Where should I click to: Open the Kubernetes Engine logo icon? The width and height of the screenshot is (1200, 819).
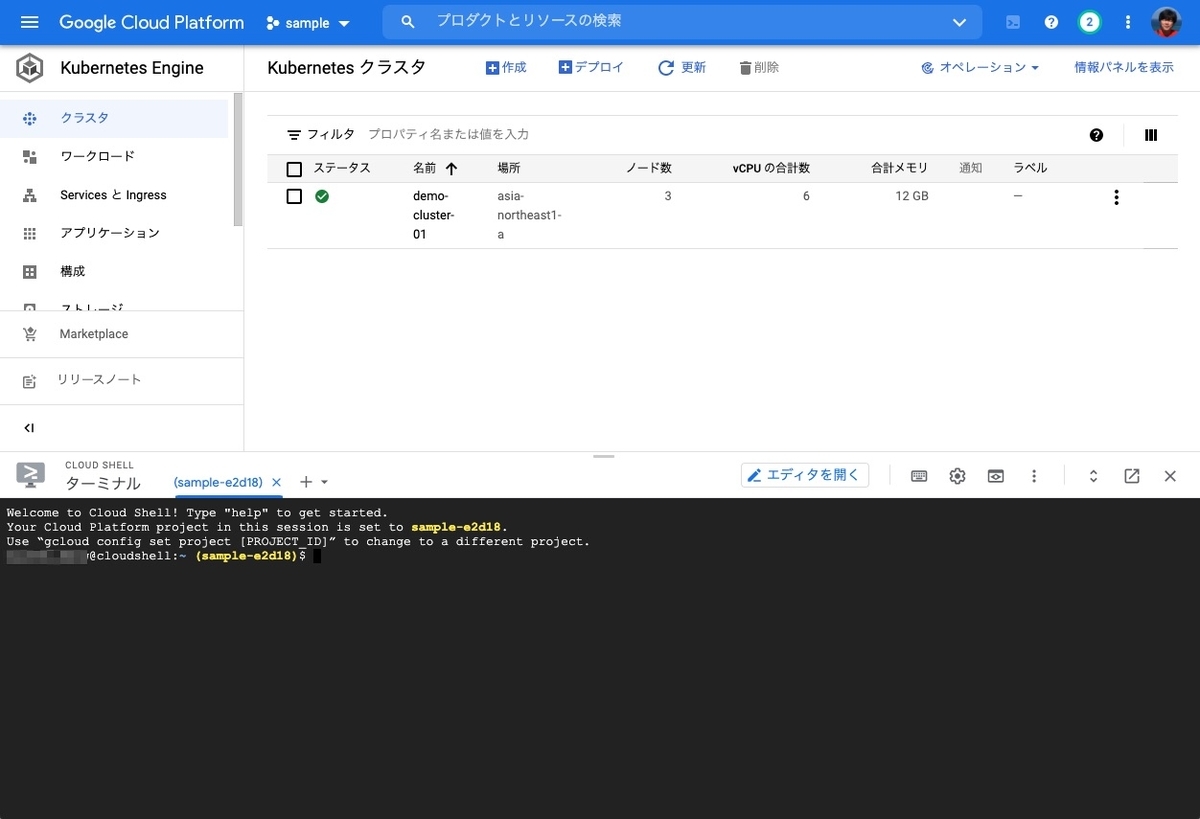click(29, 68)
